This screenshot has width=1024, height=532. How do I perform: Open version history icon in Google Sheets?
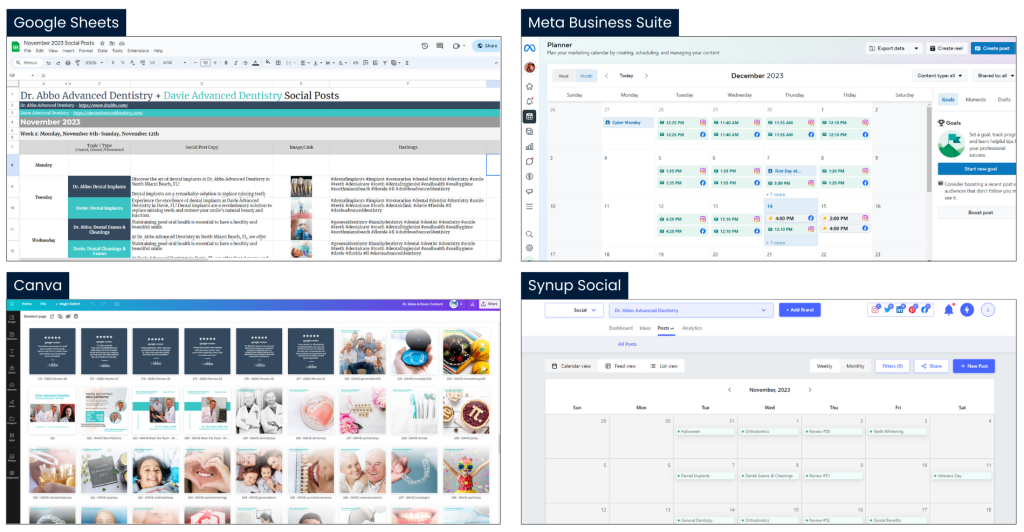pyautogui.click(x=424, y=46)
